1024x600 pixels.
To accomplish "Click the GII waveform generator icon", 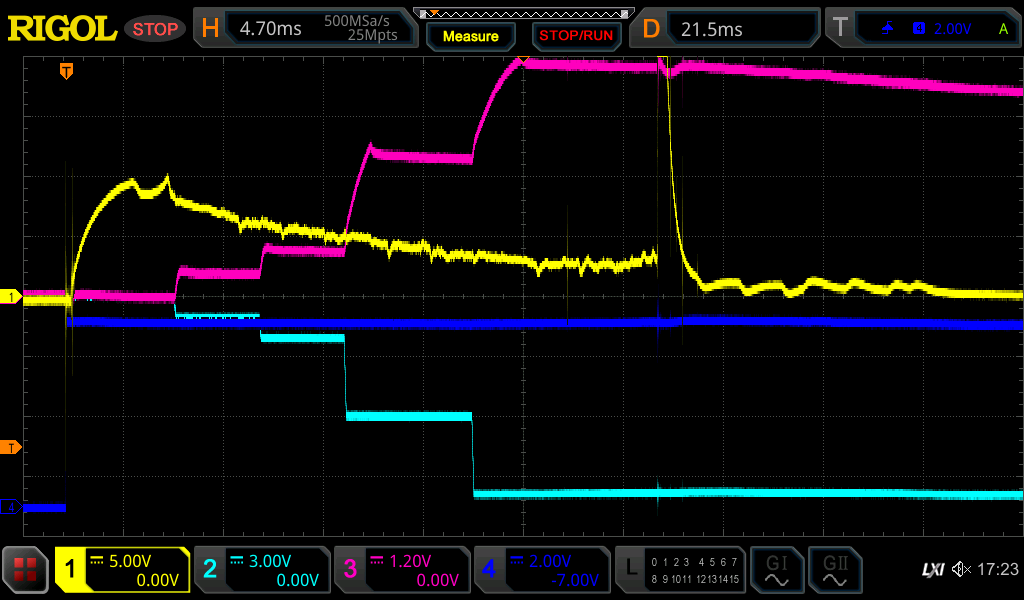I will pyautogui.click(x=834, y=570).
